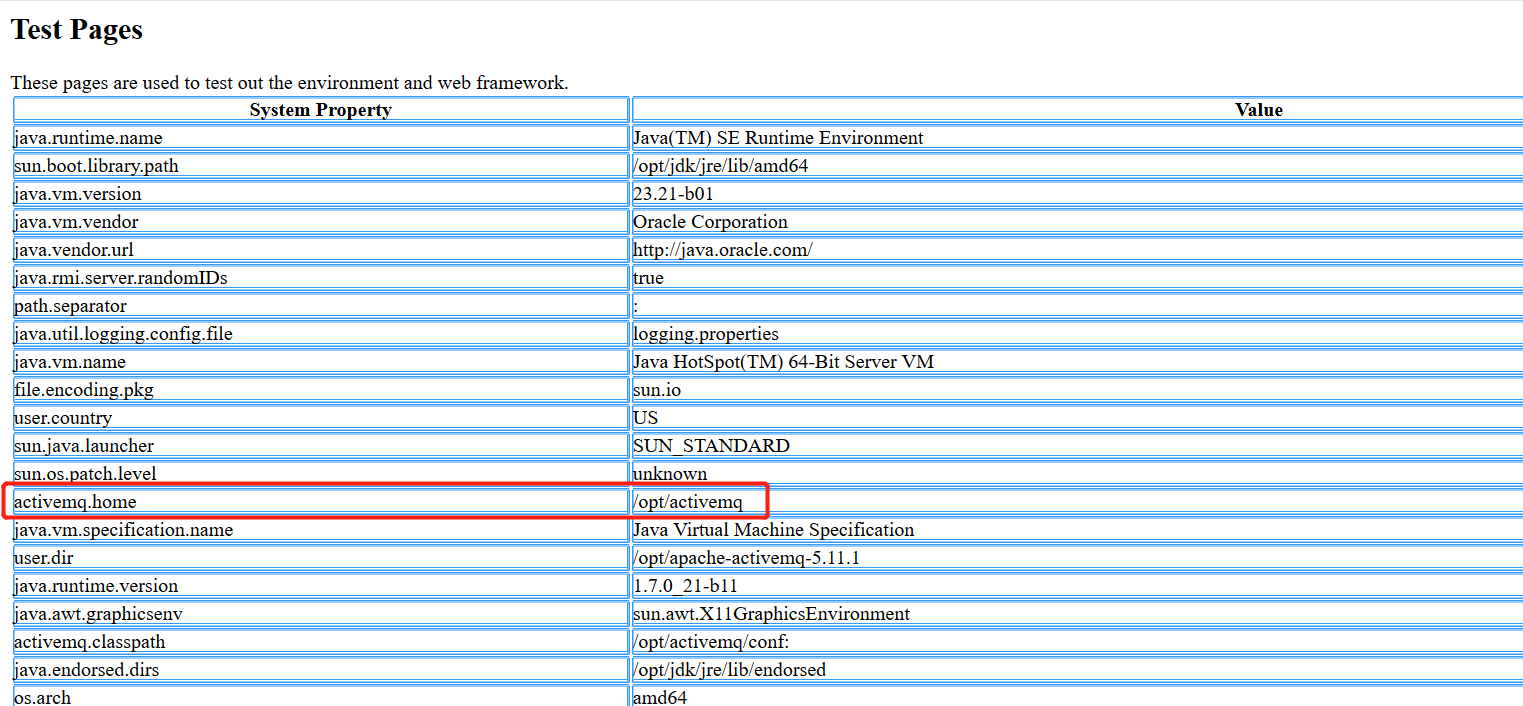This screenshot has height=706, width=1523.
Task: Select the activemq.classpath property cell
Action: click(x=87, y=641)
